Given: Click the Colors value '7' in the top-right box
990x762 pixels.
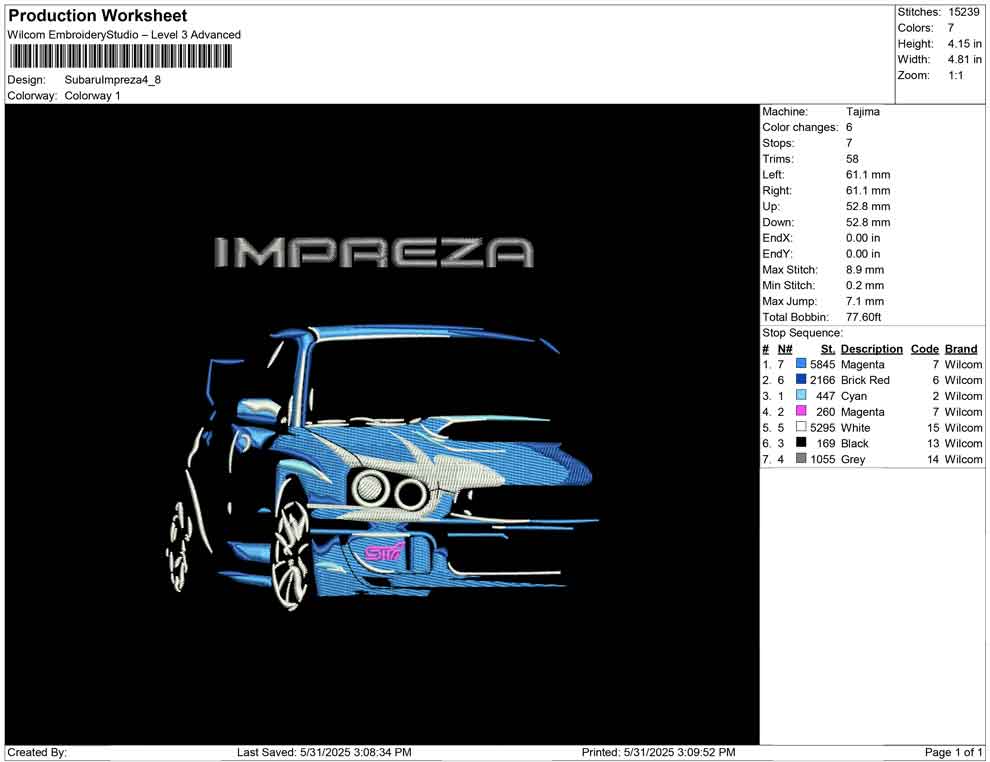Looking at the screenshot, I should [x=951, y=28].
